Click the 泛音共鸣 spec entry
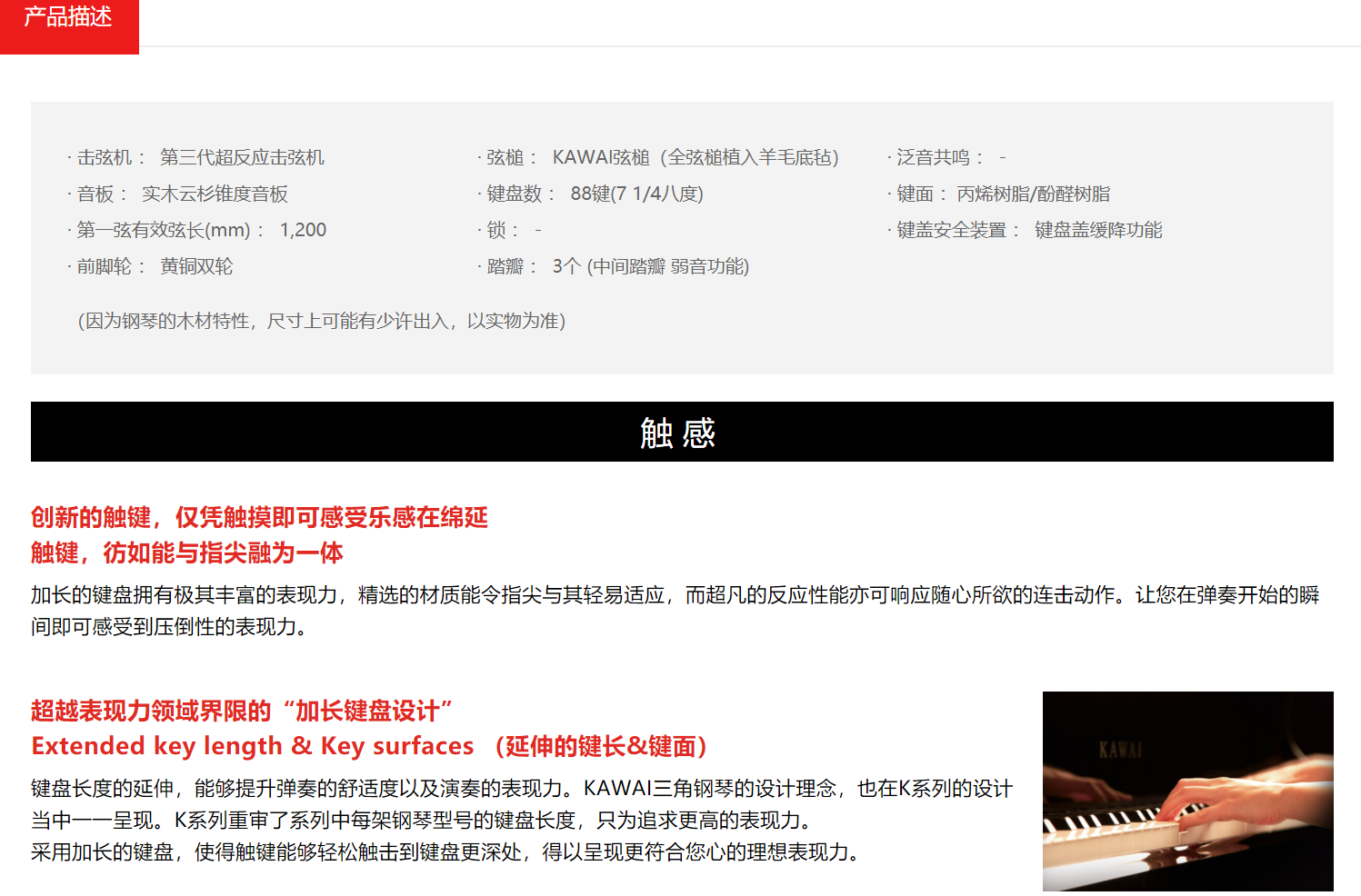Screen dimensions: 1361x896 tap(947, 157)
